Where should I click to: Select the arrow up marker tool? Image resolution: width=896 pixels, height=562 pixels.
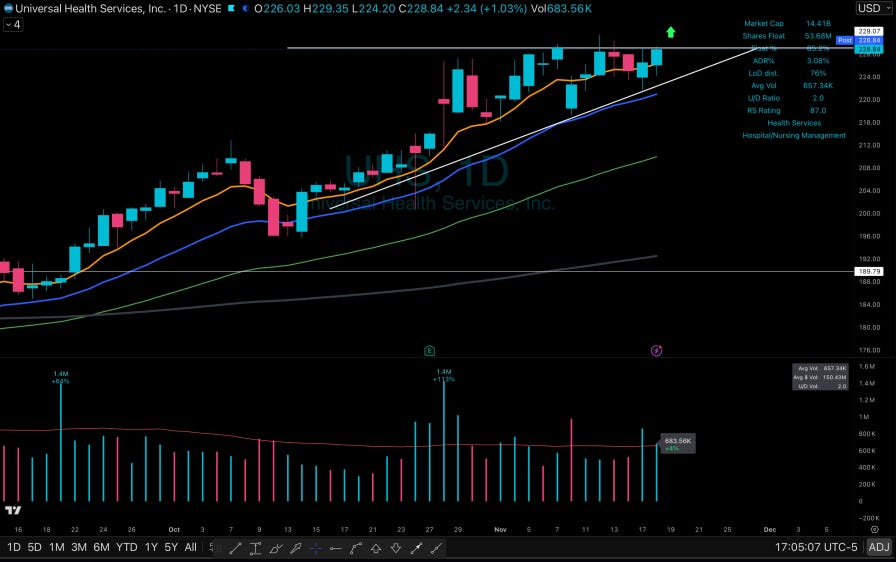376,549
